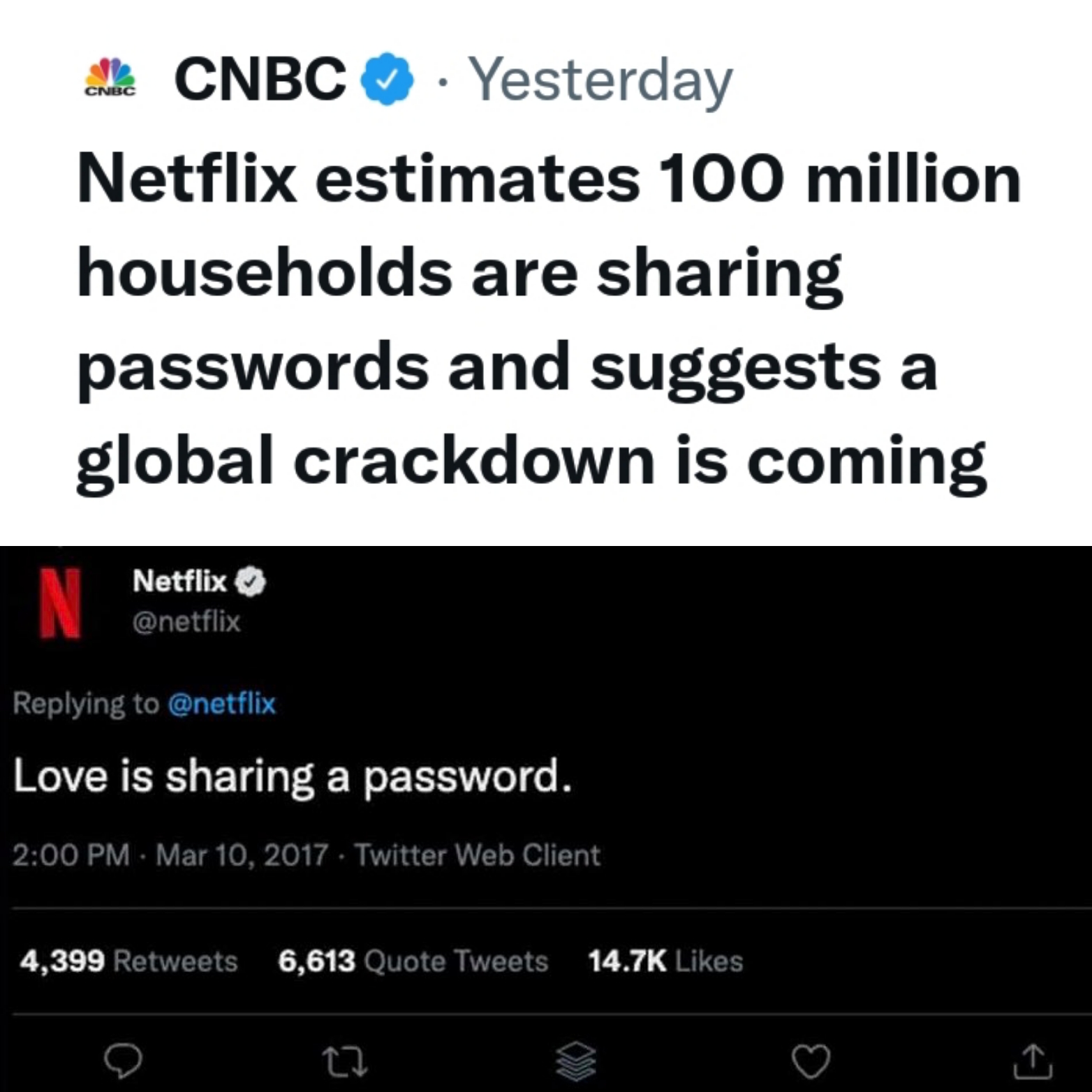This screenshot has height=1092, width=1092.
Task: View the 6,613 Quote Tweets list
Action: [413, 961]
